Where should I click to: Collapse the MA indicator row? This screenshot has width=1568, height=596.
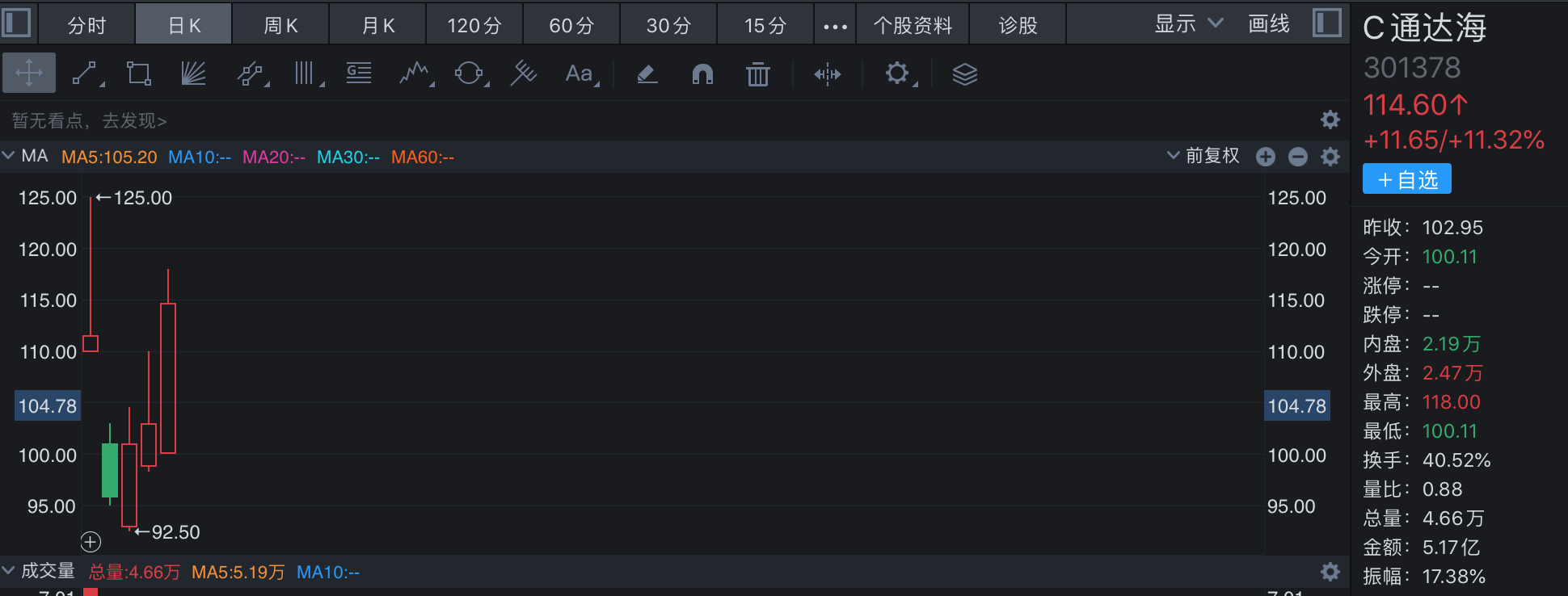coord(9,155)
